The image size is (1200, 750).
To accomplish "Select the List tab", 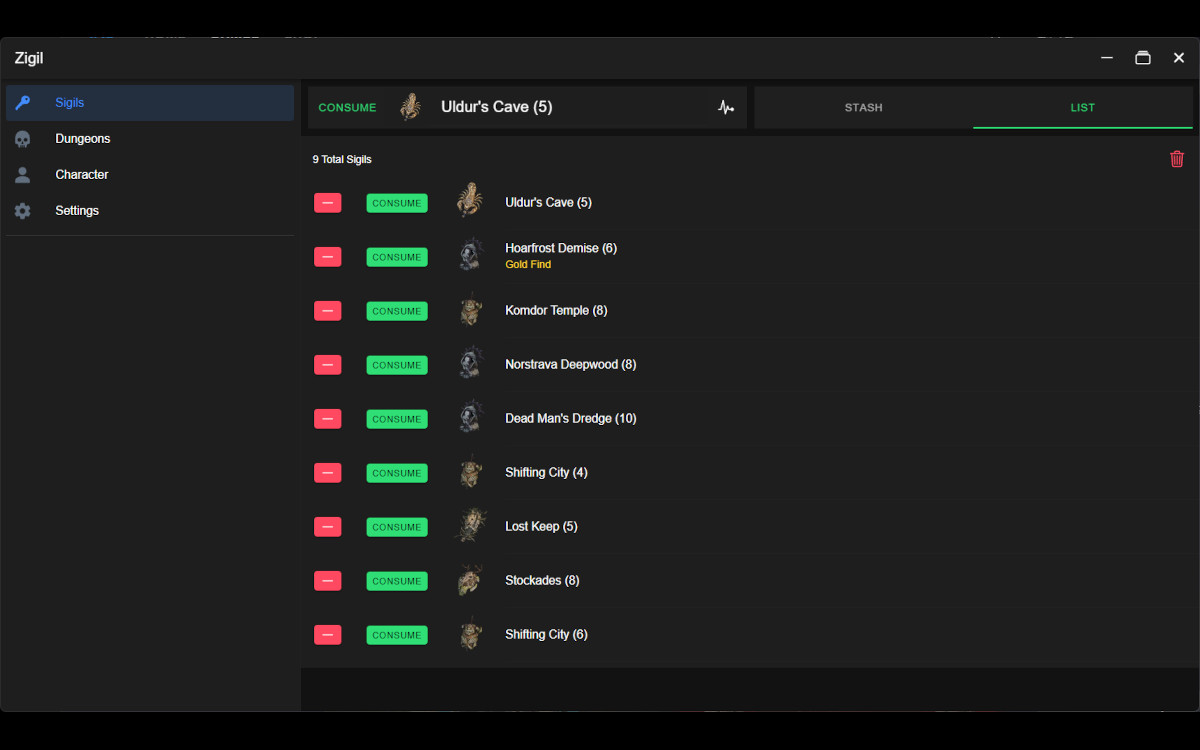I will (1082, 108).
